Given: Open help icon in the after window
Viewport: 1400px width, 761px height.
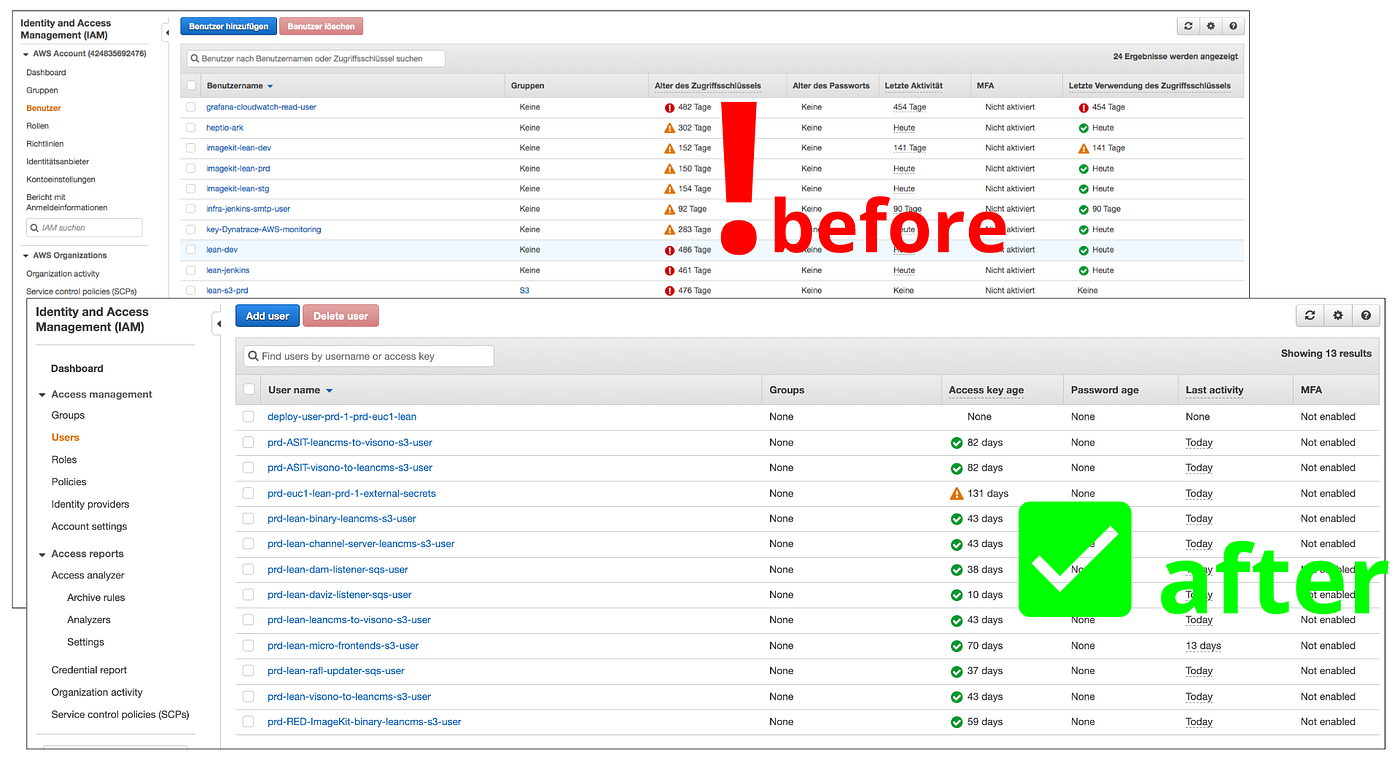Looking at the screenshot, I should 1366,315.
